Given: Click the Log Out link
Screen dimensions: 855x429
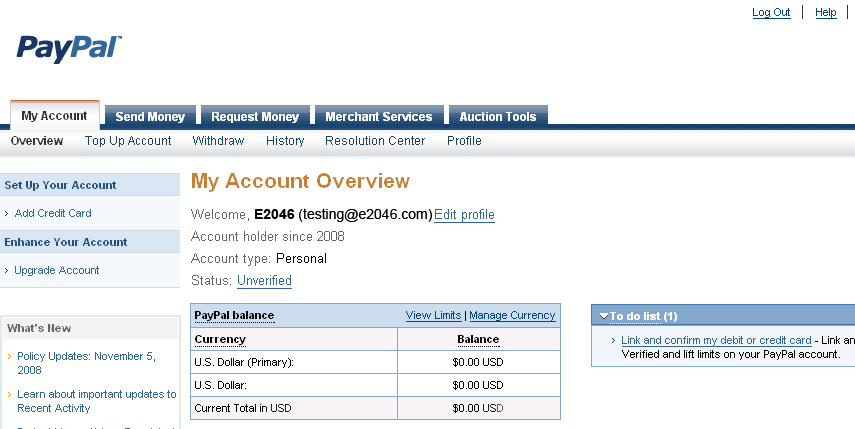Looking at the screenshot, I should pos(771,13).
